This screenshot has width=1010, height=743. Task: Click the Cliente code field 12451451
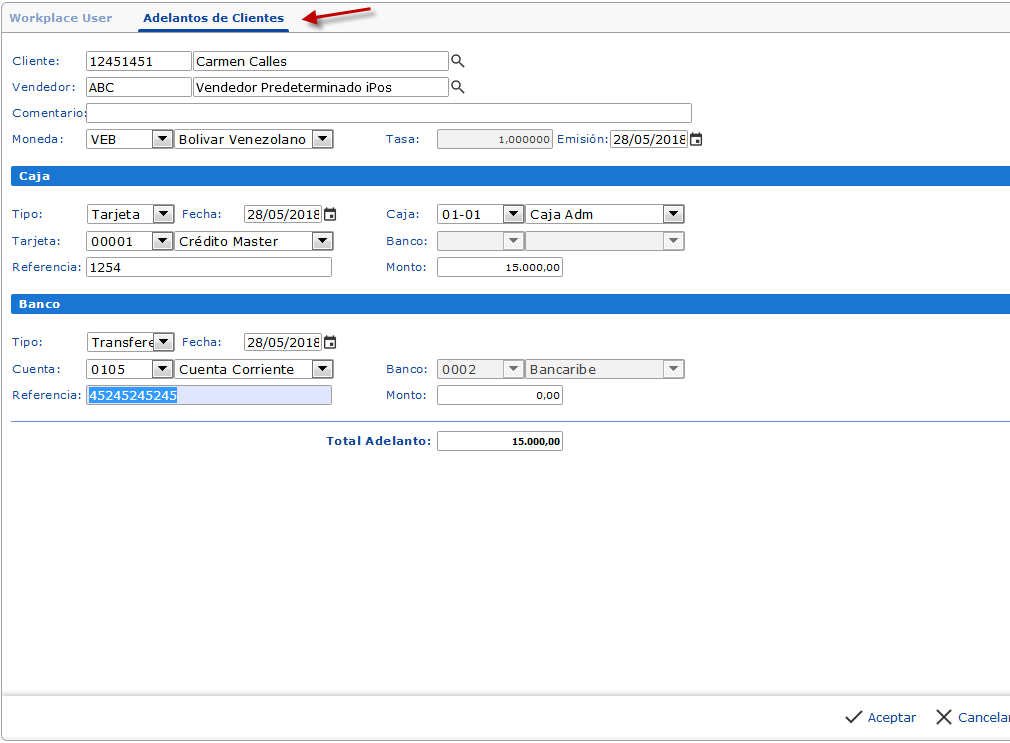pos(138,61)
